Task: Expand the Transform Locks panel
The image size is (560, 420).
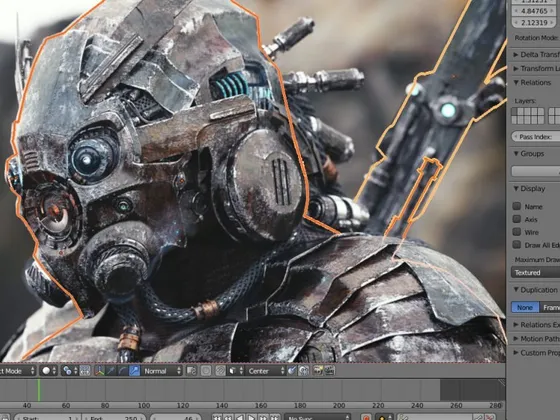Action: 536,69
